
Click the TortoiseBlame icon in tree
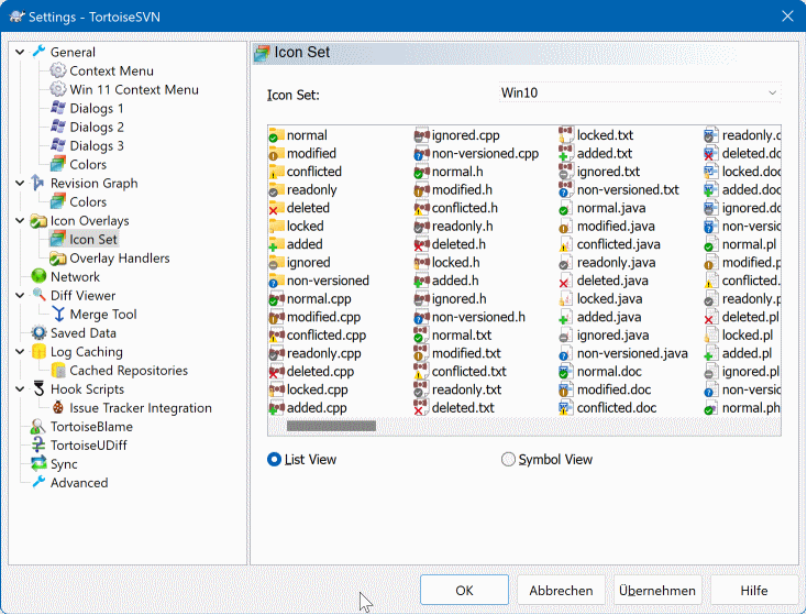pyautogui.click(x=39, y=427)
